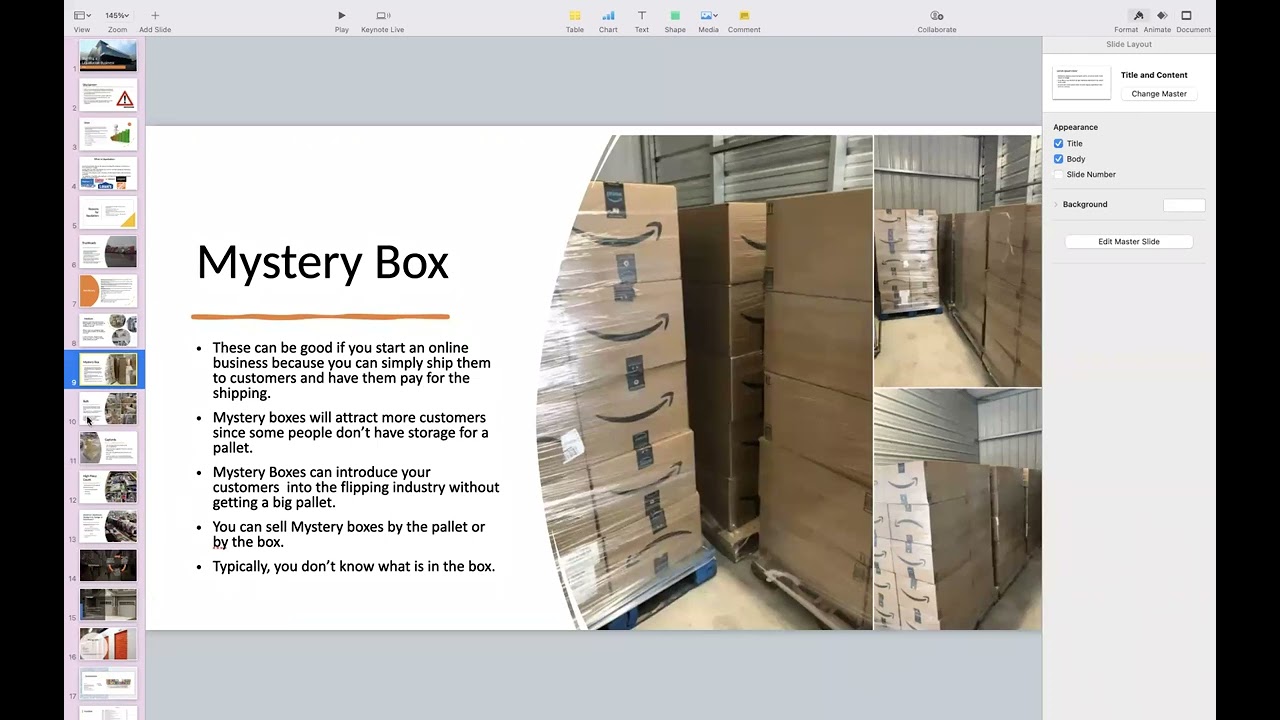
Task: Select slide 12 thumbnail
Action: point(108,487)
